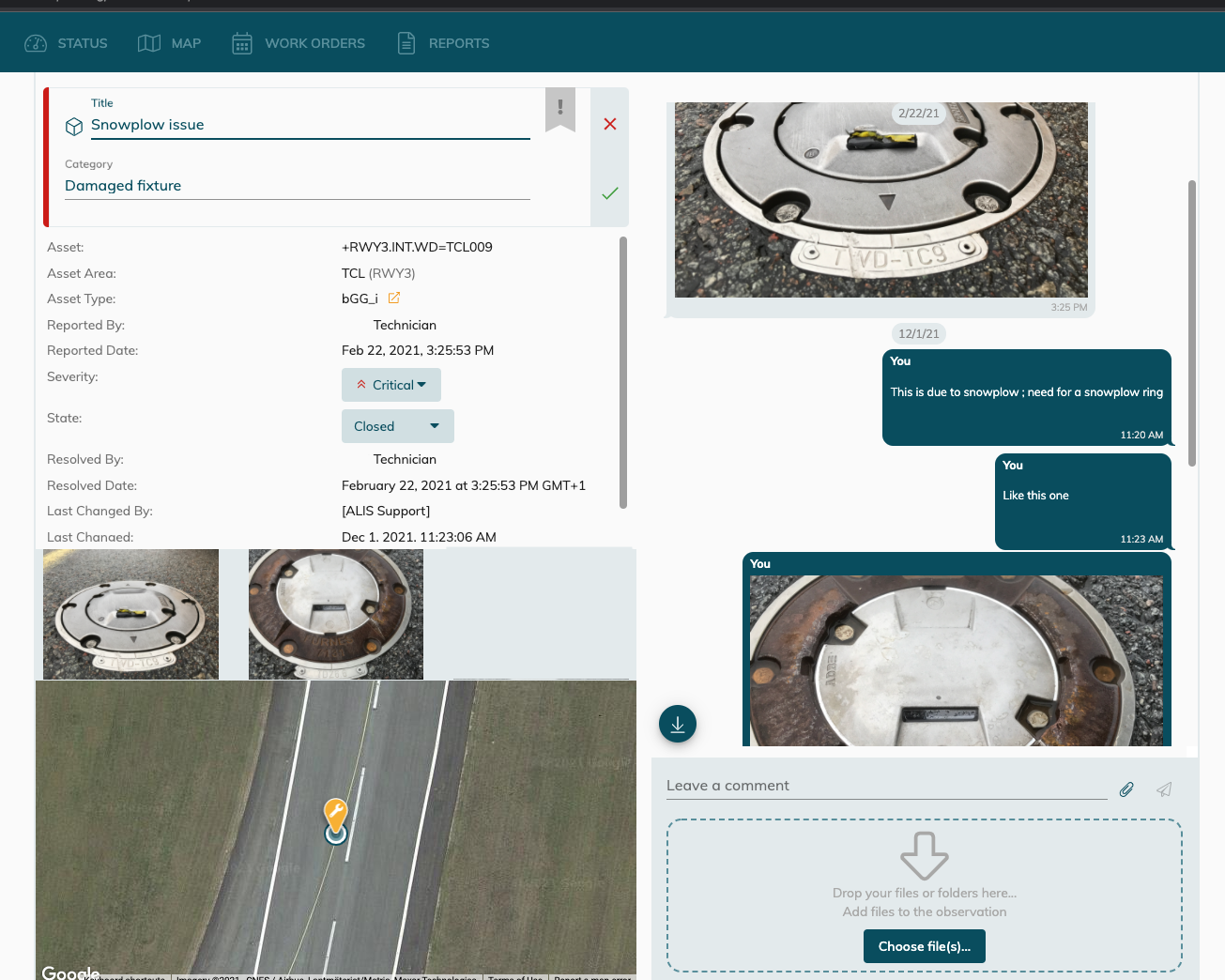This screenshot has width=1225, height=980.
Task: Click the wrench marker on the map
Action: (x=335, y=815)
